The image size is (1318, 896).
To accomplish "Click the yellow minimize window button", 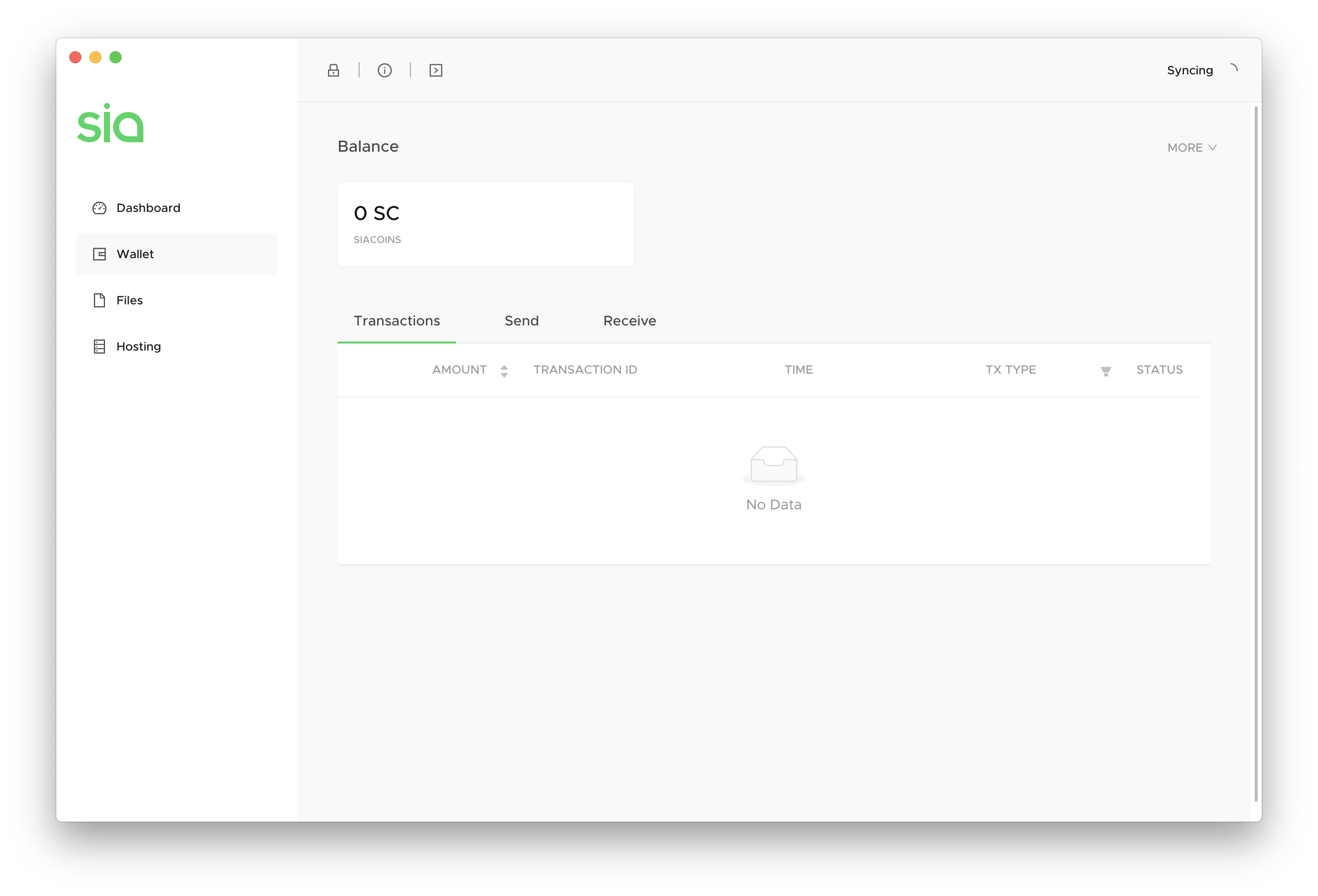I will coord(95,57).
